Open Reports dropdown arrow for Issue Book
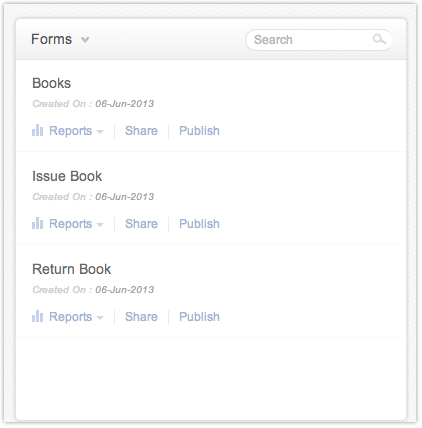This screenshot has height=428, width=422. (100, 225)
